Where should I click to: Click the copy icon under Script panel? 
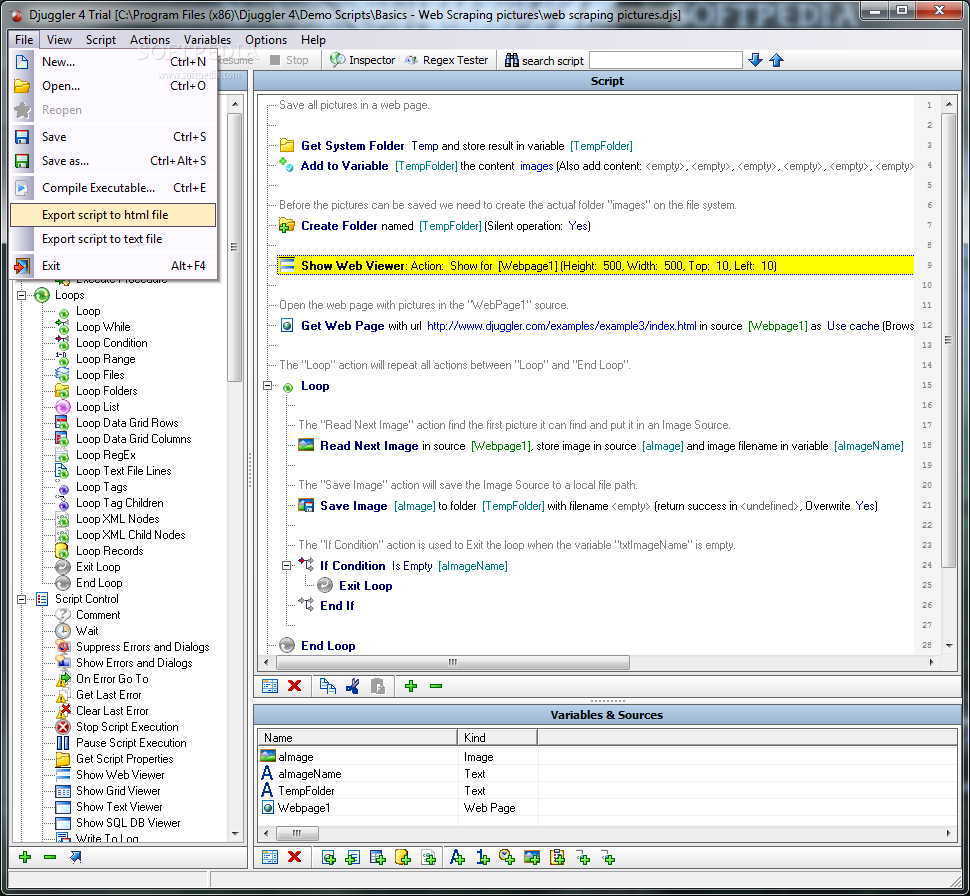pyautogui.click(x=327, y=686)
